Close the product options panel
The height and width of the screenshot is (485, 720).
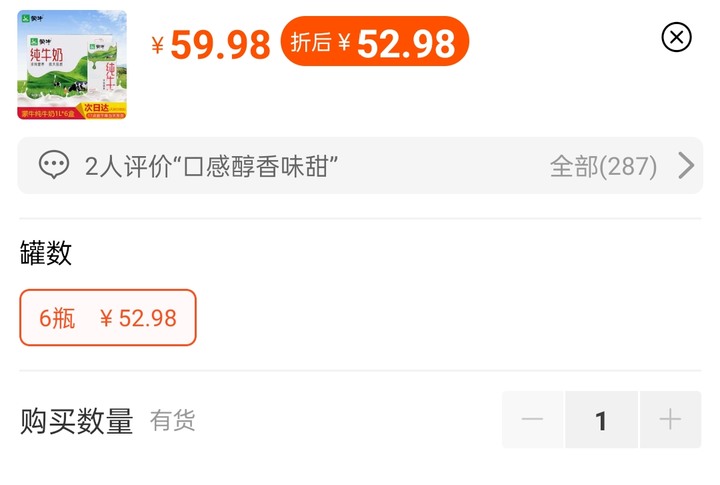coord(676,37)
